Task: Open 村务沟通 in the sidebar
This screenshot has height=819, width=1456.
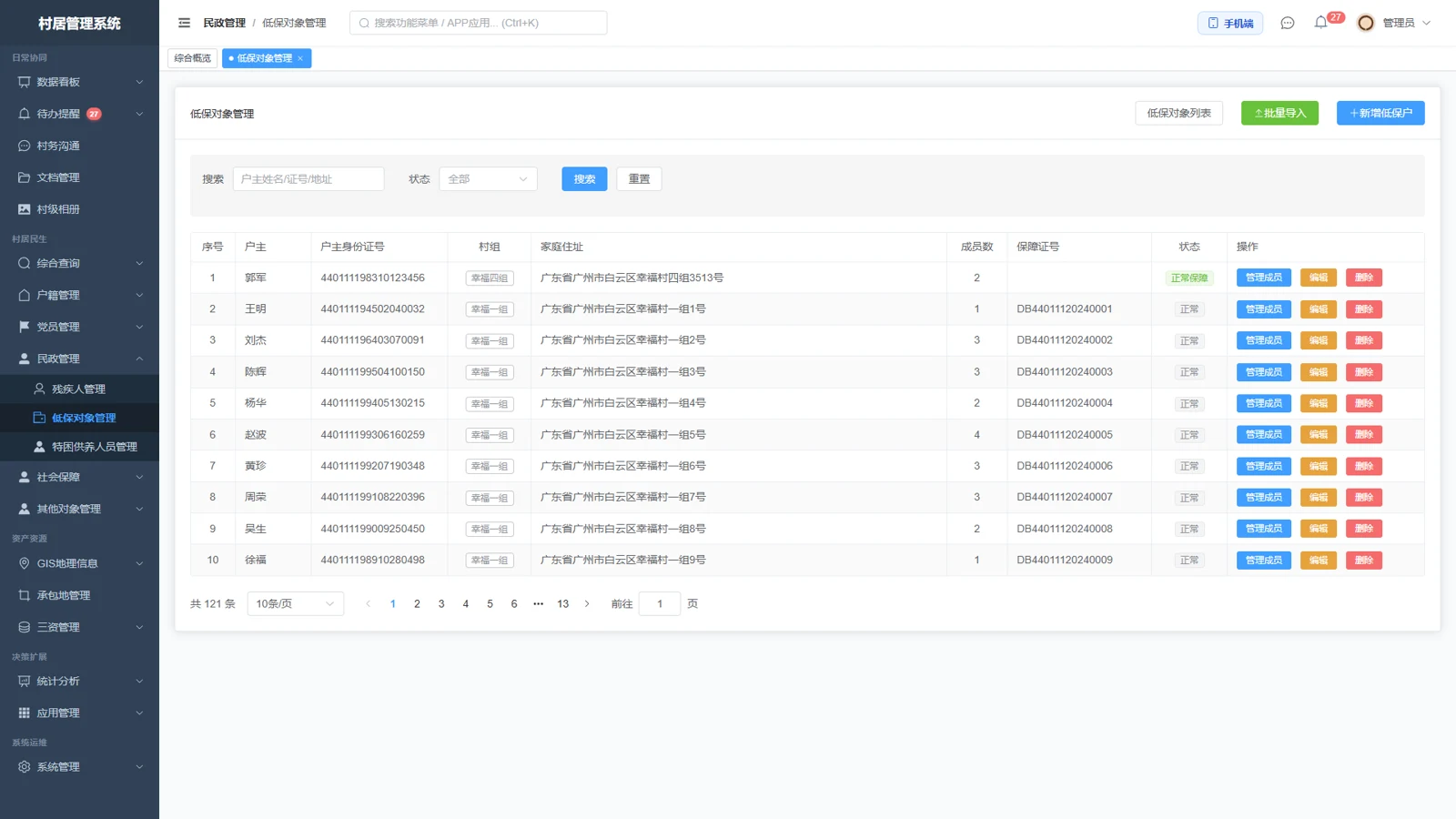Action: click(x=79, y=146)
